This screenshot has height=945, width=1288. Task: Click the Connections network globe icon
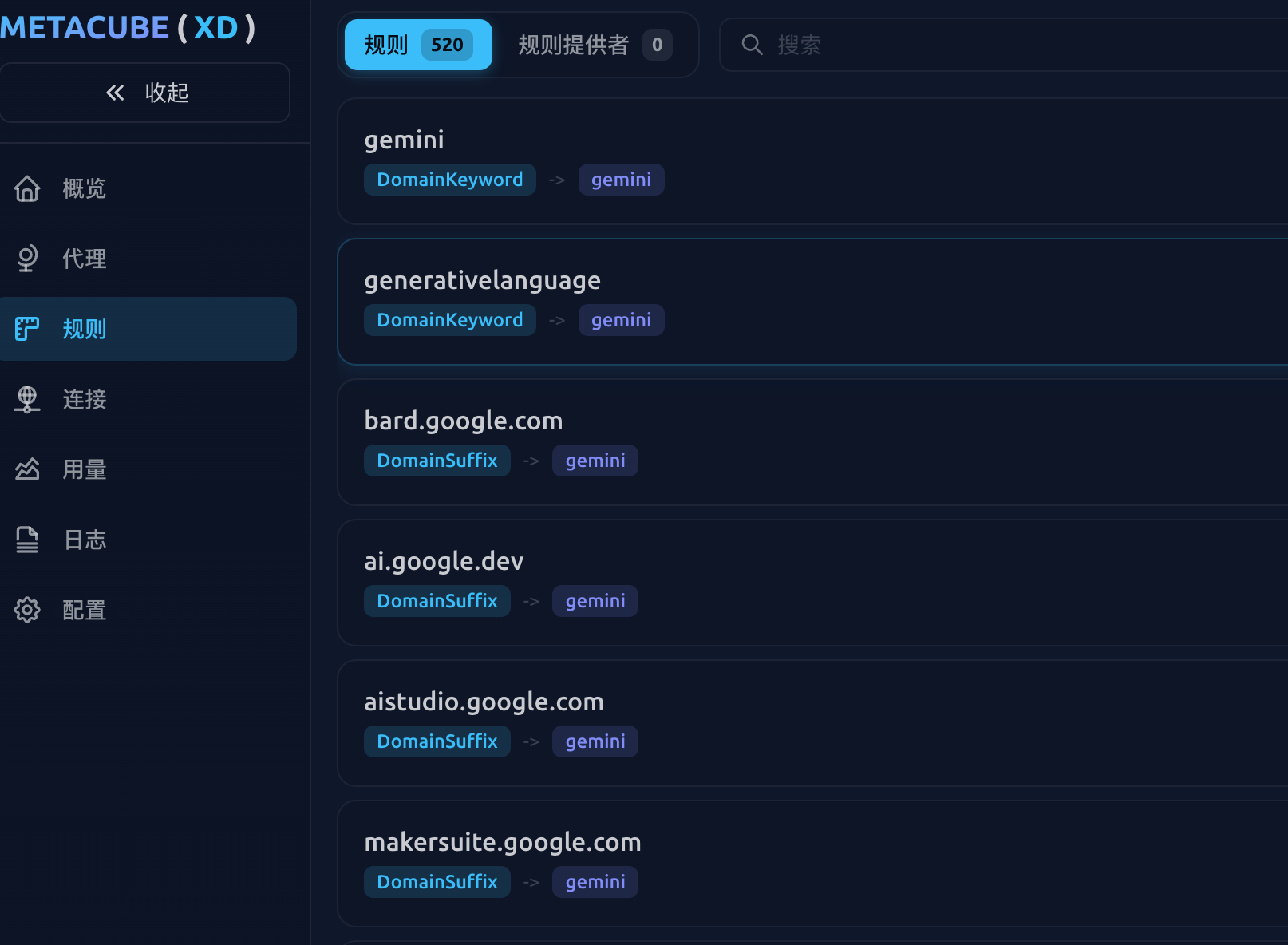pyautogui.click(x=27, y=399)
